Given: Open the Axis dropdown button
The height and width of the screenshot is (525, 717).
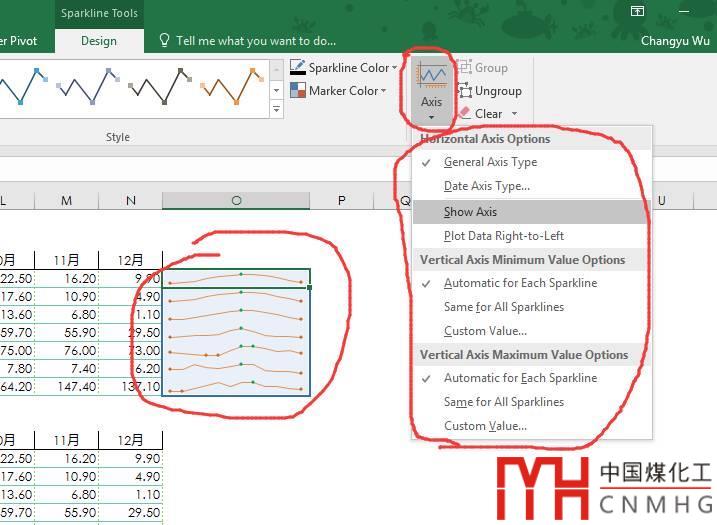Looking at the screenshot, I should [431, 90].
